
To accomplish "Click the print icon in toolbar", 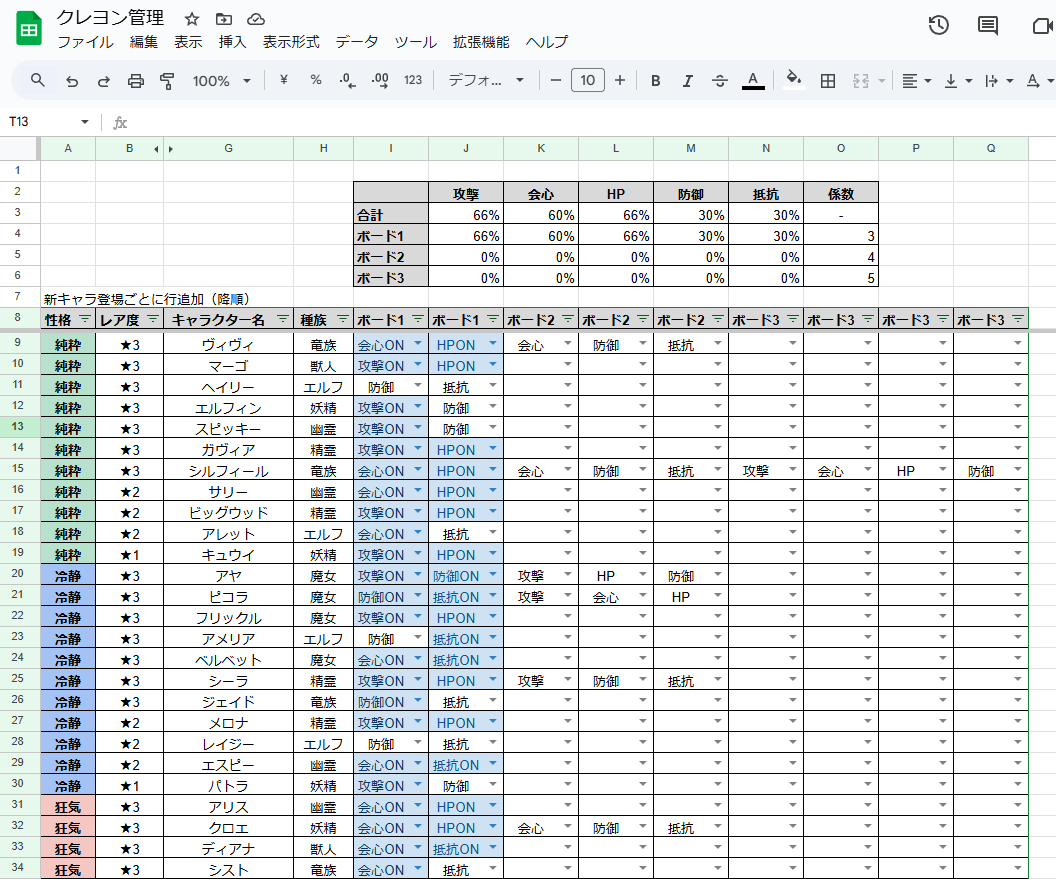I will 136,81.
